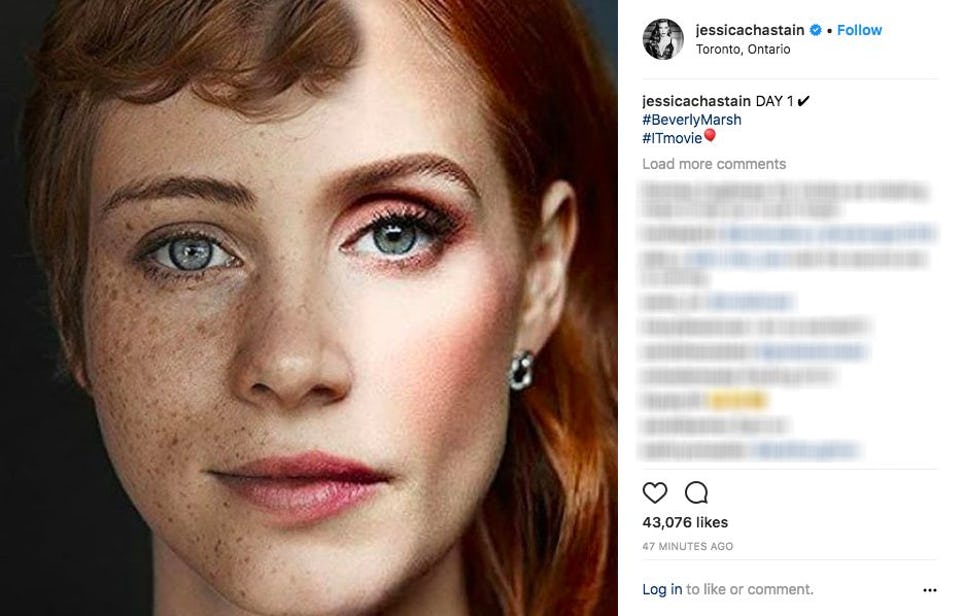The image size is (963, 616).
Task: Click the jessicachastain username in the header
Action: pyautogui.click(x=750, y=30)
